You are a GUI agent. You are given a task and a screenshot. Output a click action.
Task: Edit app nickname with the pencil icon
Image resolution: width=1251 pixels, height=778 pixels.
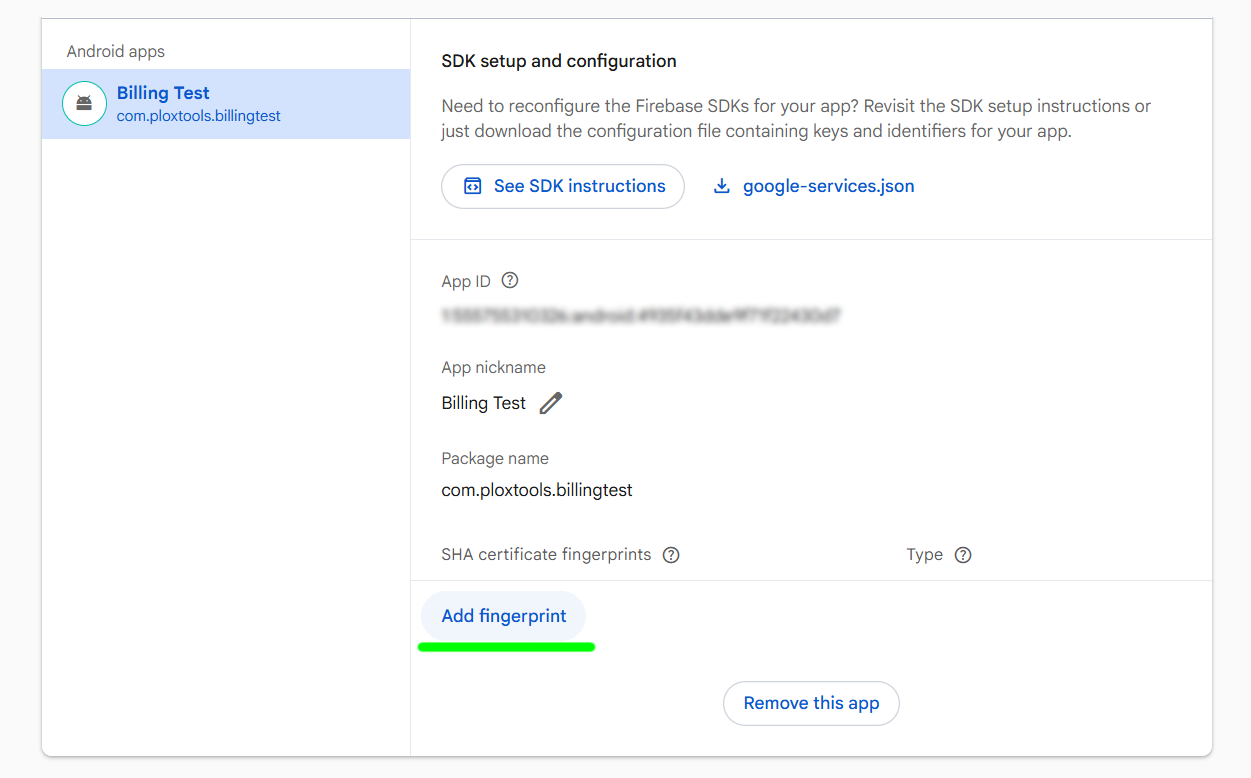pos(551,403)
